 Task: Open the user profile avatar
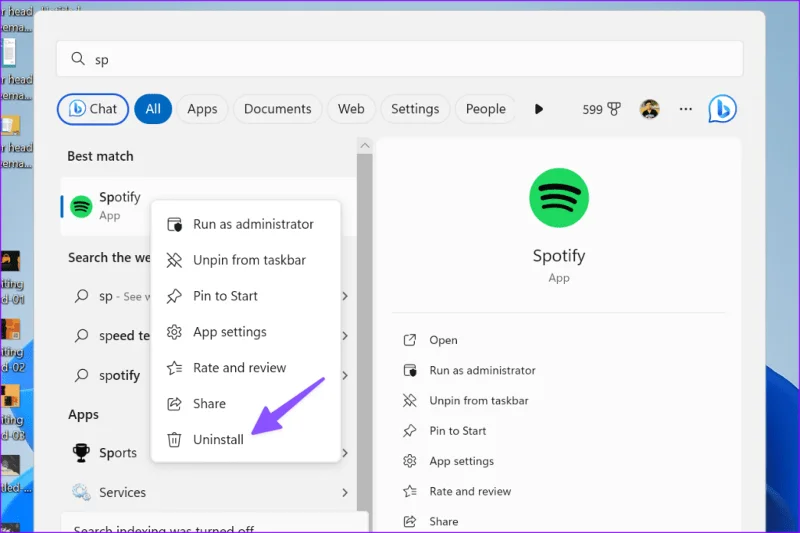point(649,109)
